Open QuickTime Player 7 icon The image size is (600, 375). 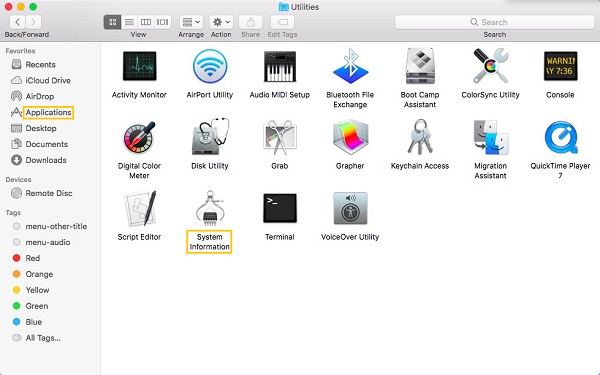(x=560, y=137)
